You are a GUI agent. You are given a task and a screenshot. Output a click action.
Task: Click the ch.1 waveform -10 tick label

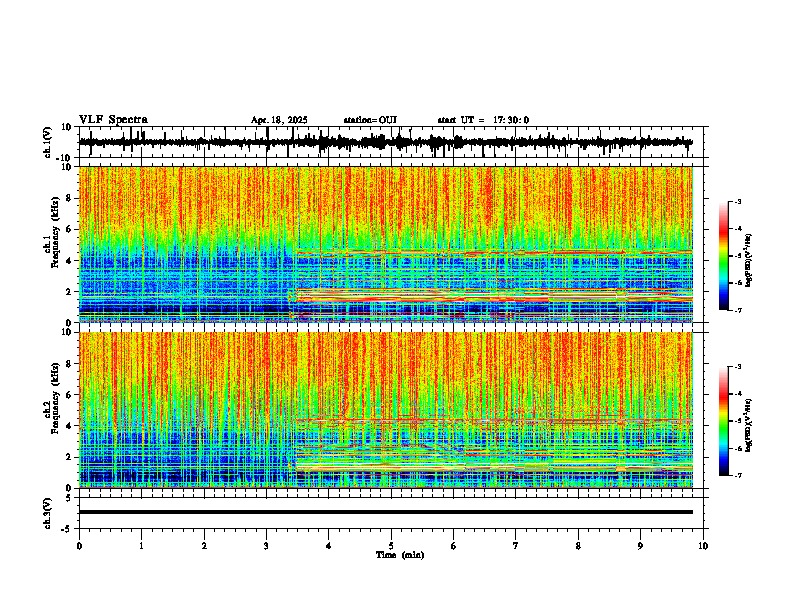65,158
